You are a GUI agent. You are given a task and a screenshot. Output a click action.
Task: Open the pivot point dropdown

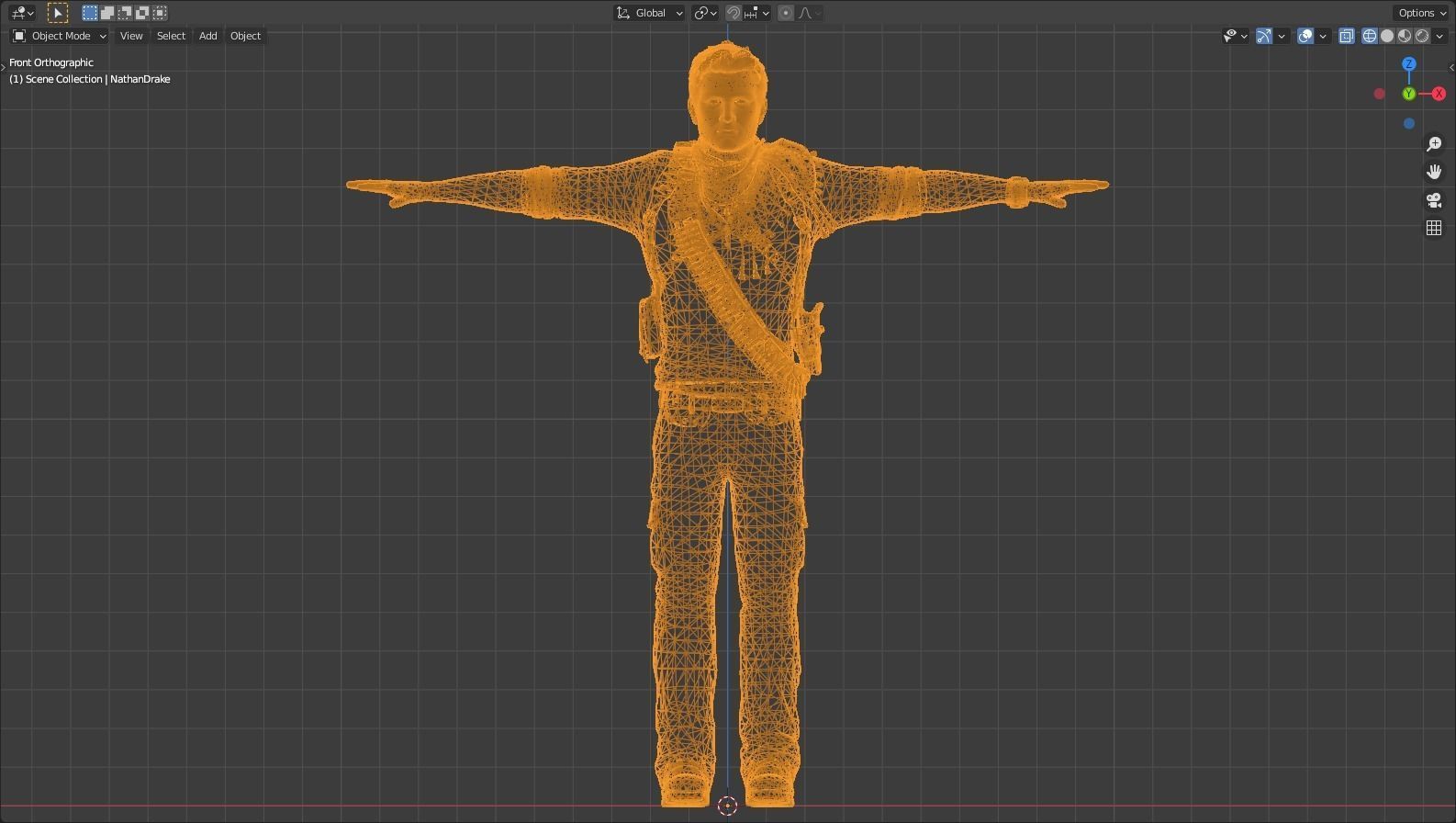tap(705, 13)
